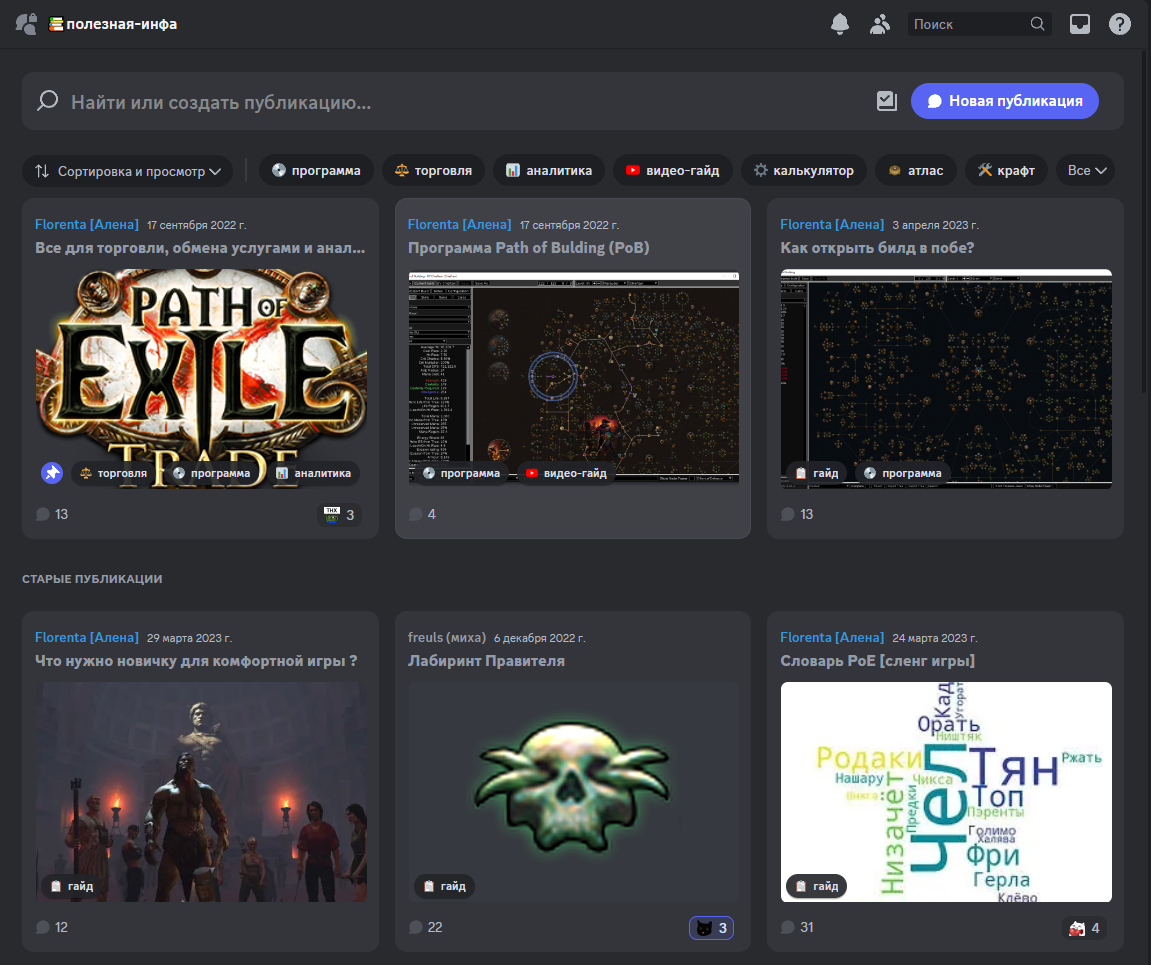The image size is (1151, 965).
Task: Click comment count 12 on newbie post
Action: [x=52, y=928]
